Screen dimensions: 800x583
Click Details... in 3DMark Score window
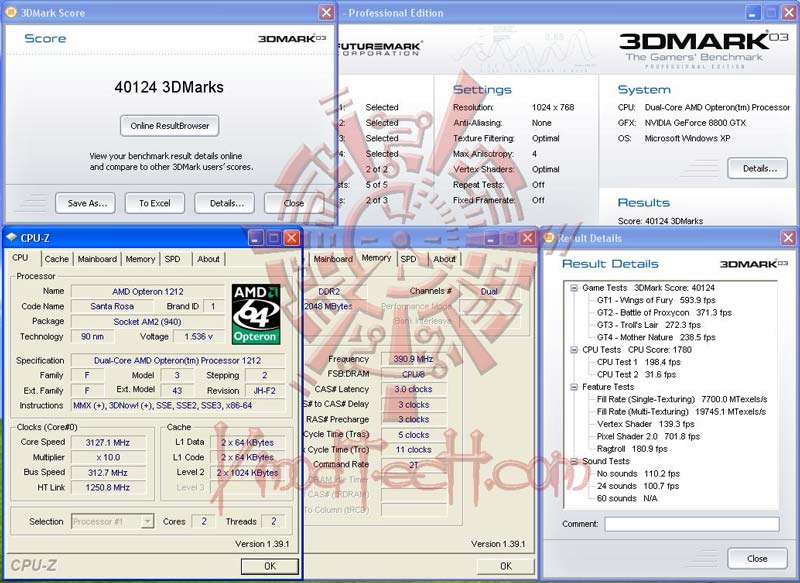point(225,203)
